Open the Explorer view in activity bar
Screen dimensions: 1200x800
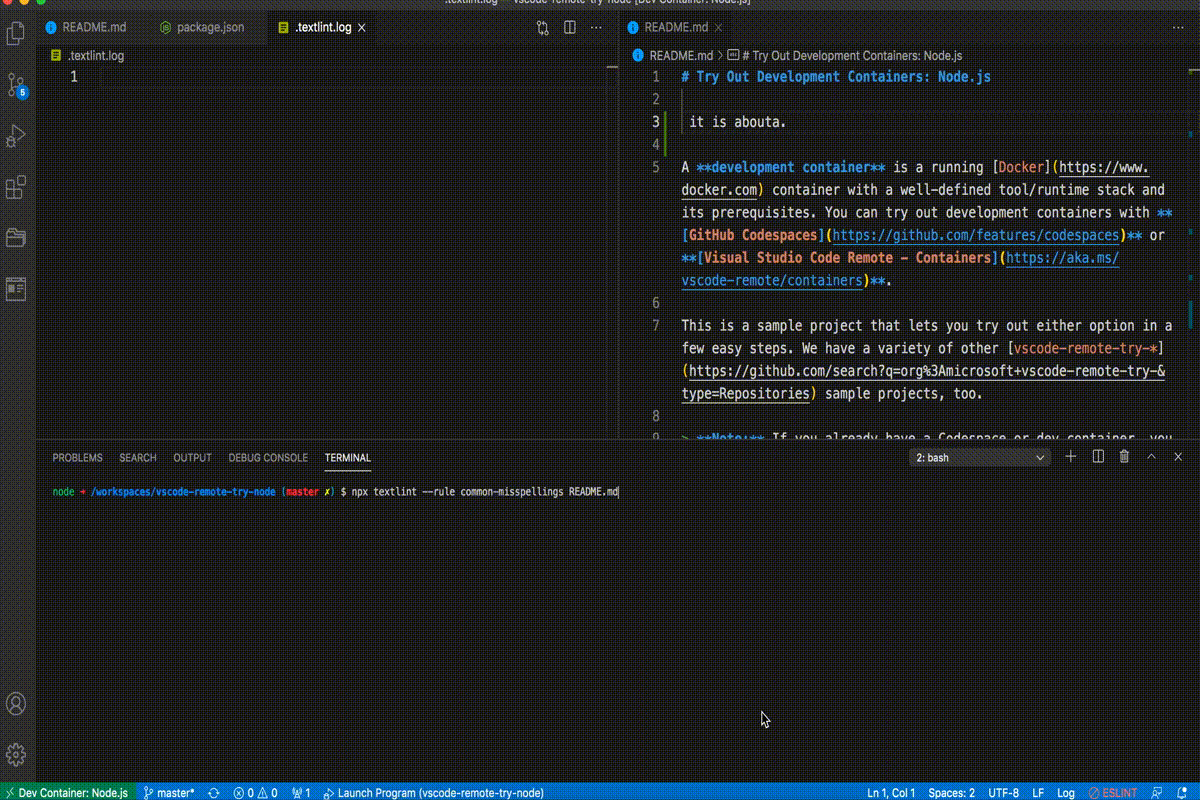coord(16,33)
